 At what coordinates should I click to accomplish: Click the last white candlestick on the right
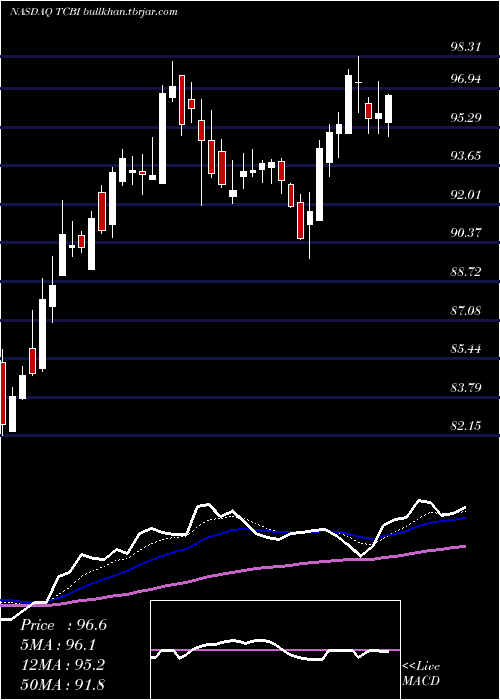tap(389, 109)
